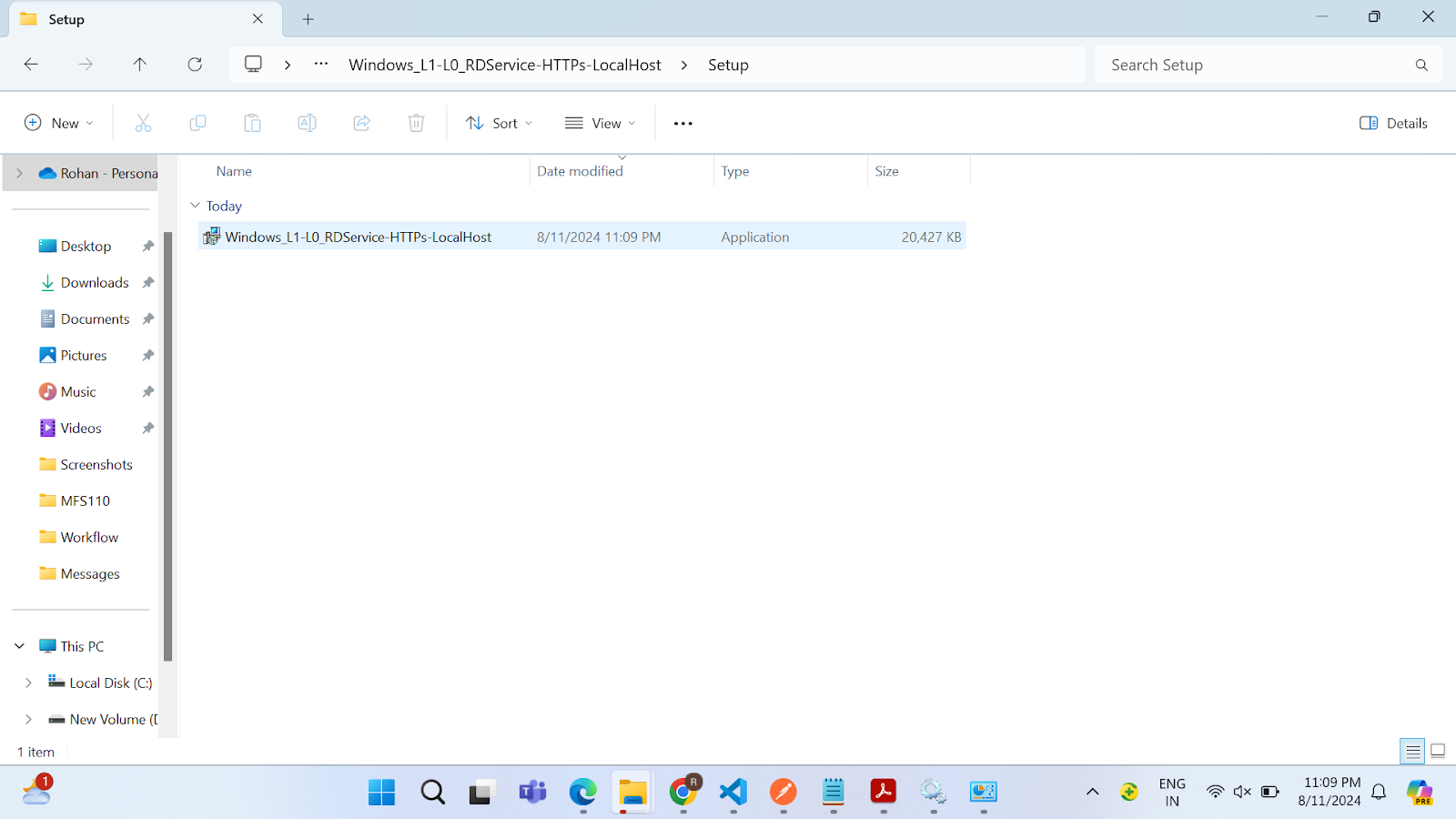Click the Copy icon in toolbar
Screen dimensions: 1456x819
(197, 123)
